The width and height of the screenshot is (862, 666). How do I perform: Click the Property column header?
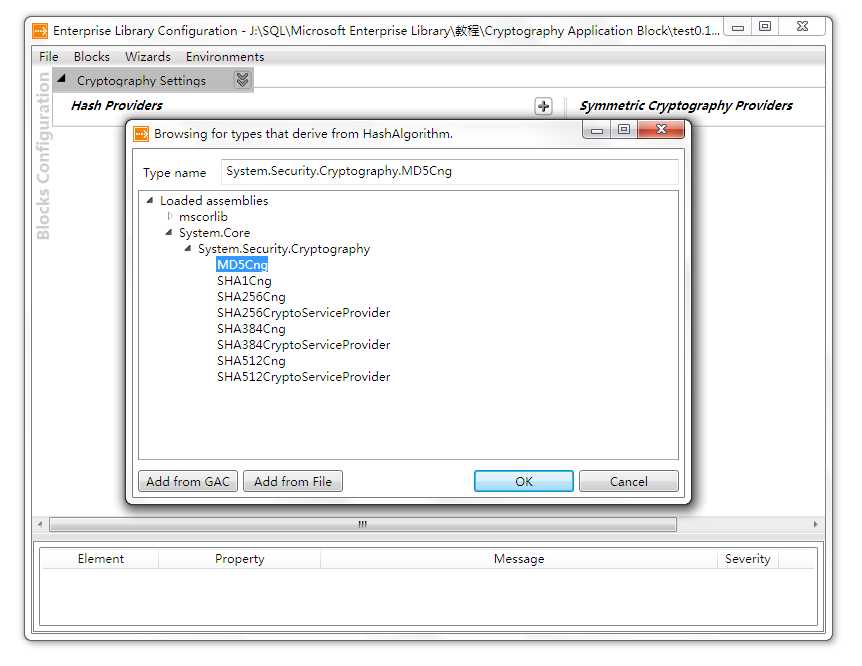(x=240, y=559)
